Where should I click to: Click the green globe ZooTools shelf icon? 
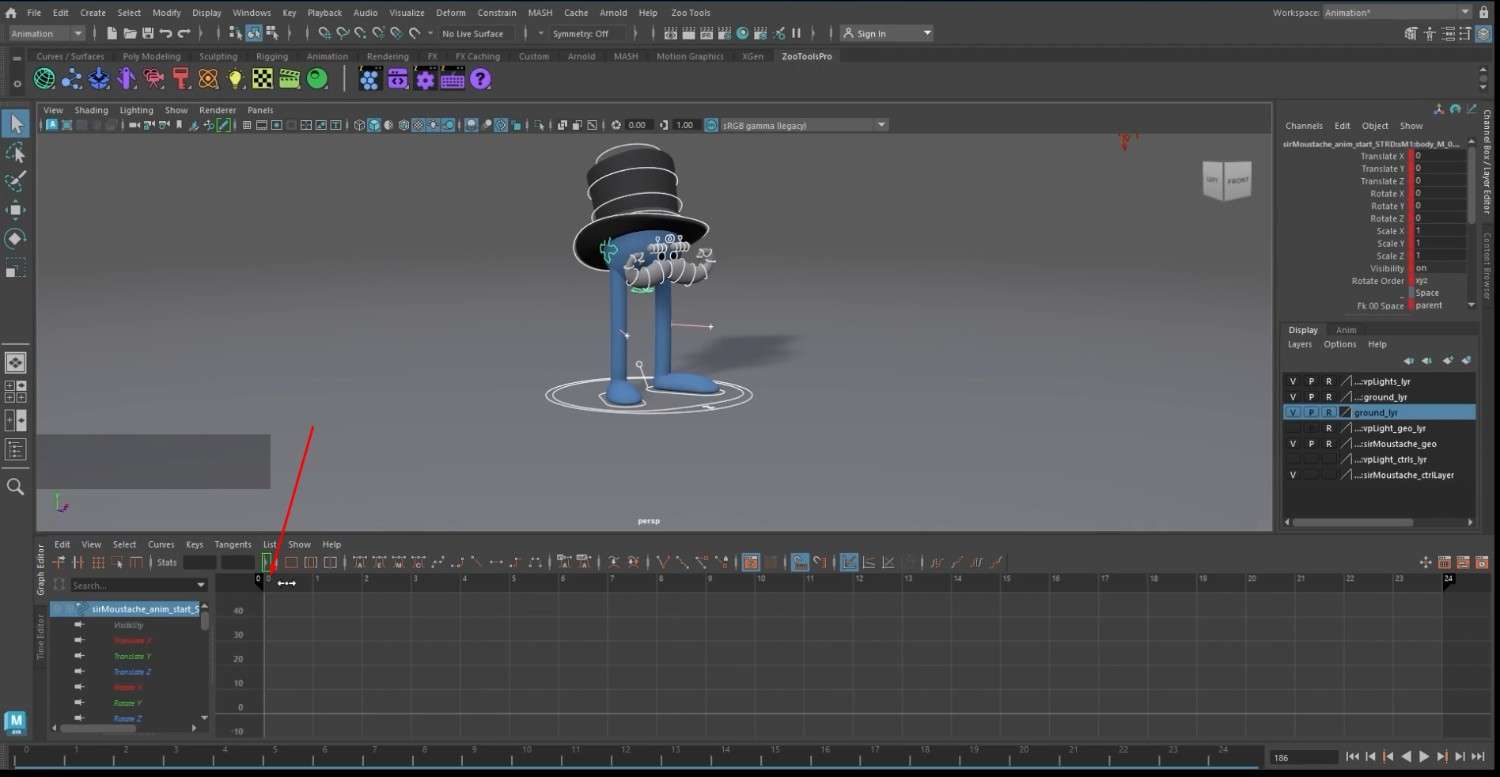[x=45, y=79]
